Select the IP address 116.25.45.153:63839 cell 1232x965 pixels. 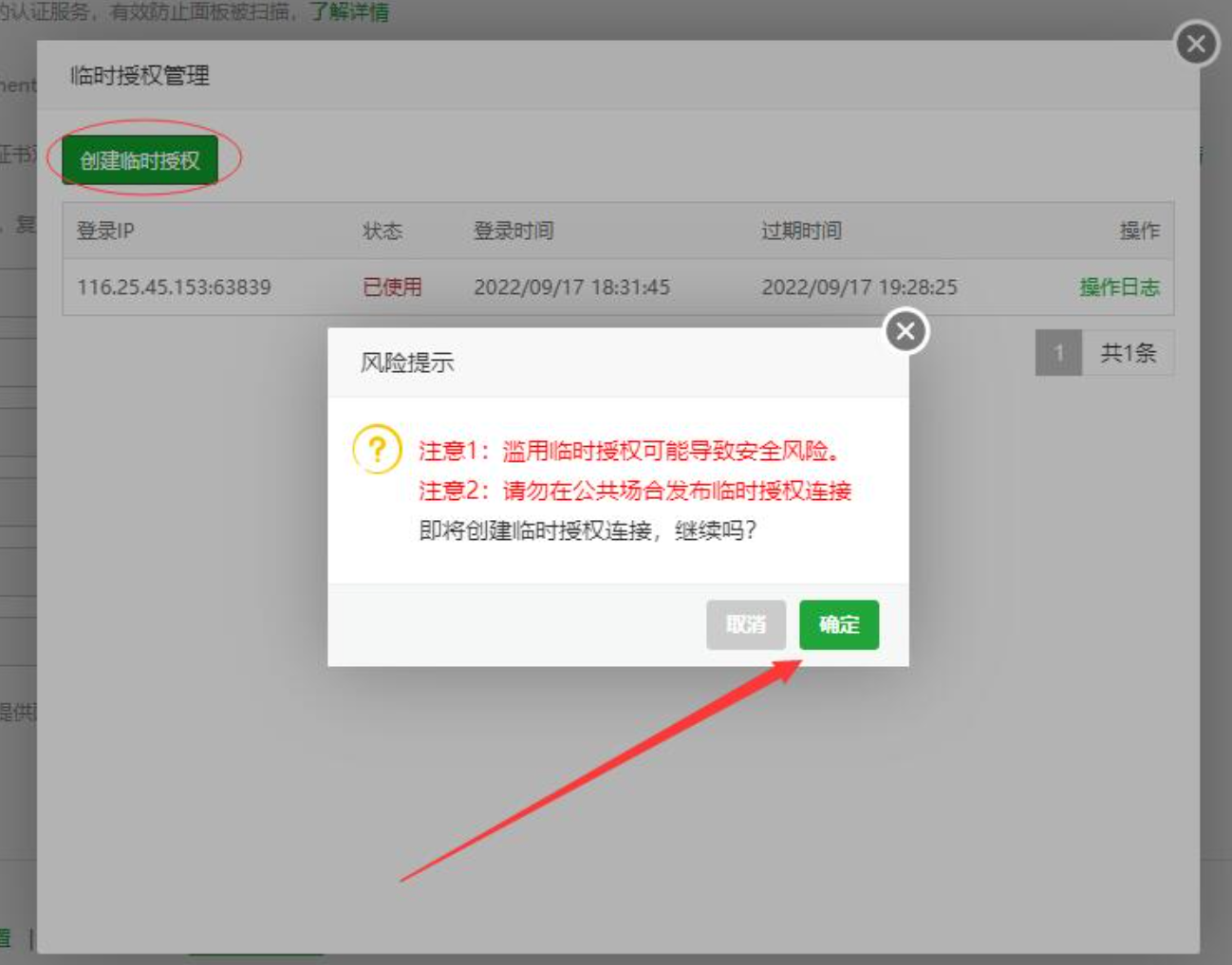point(174,288)
